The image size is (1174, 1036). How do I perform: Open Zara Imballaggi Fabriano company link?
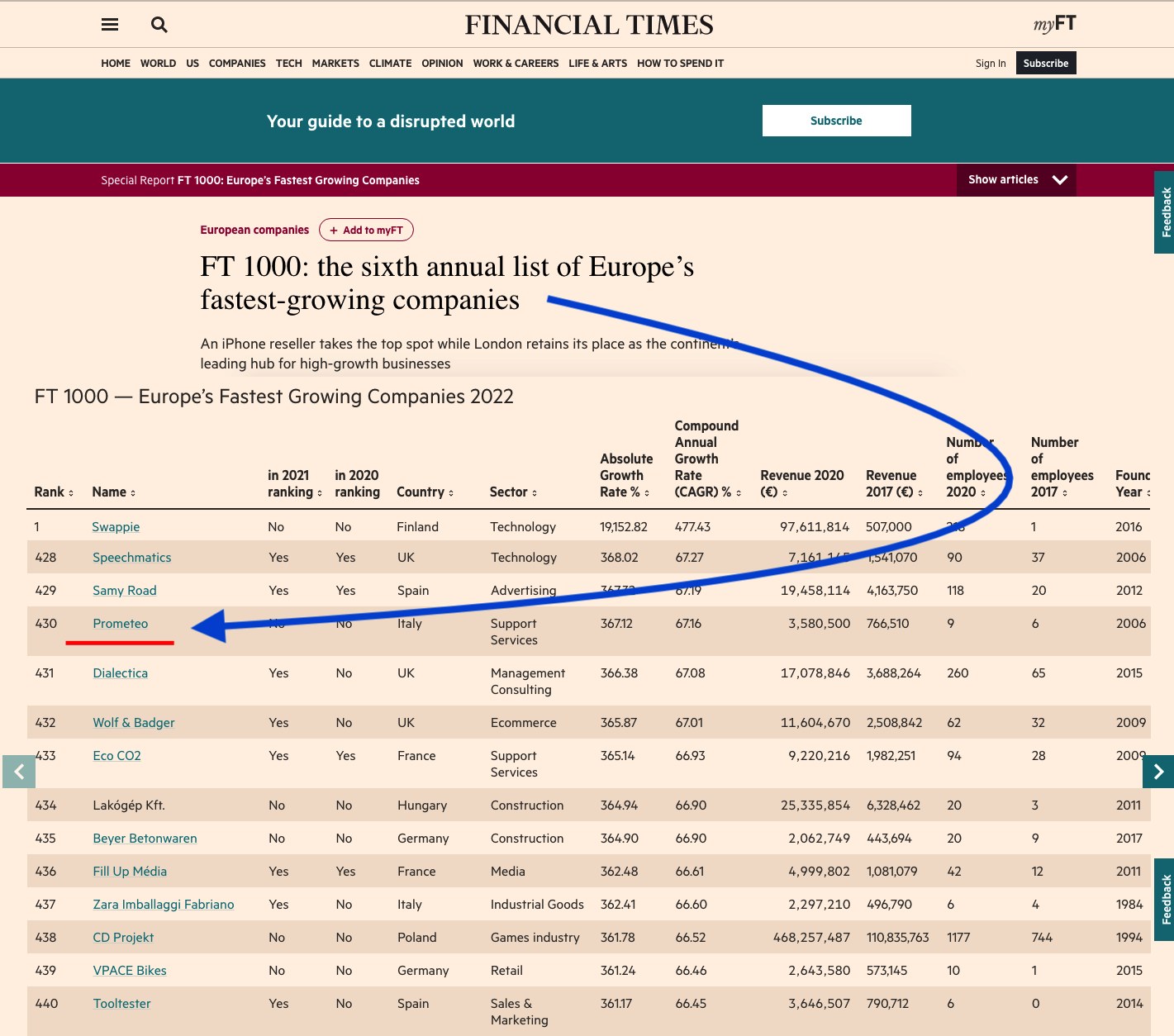(x=164, y=905)
